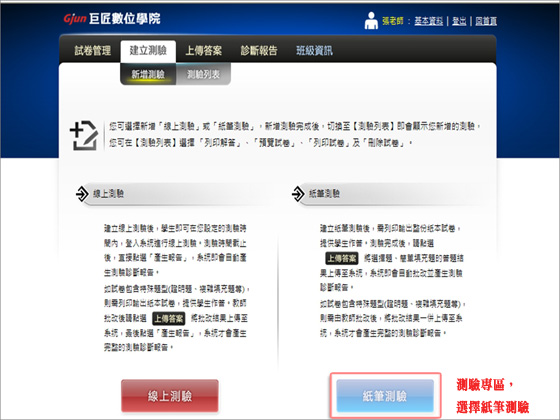This screenshot has height=420, width=560.
Task: Click the 張老師 username text
Action: pyautogui.click(x=392, y=21)
